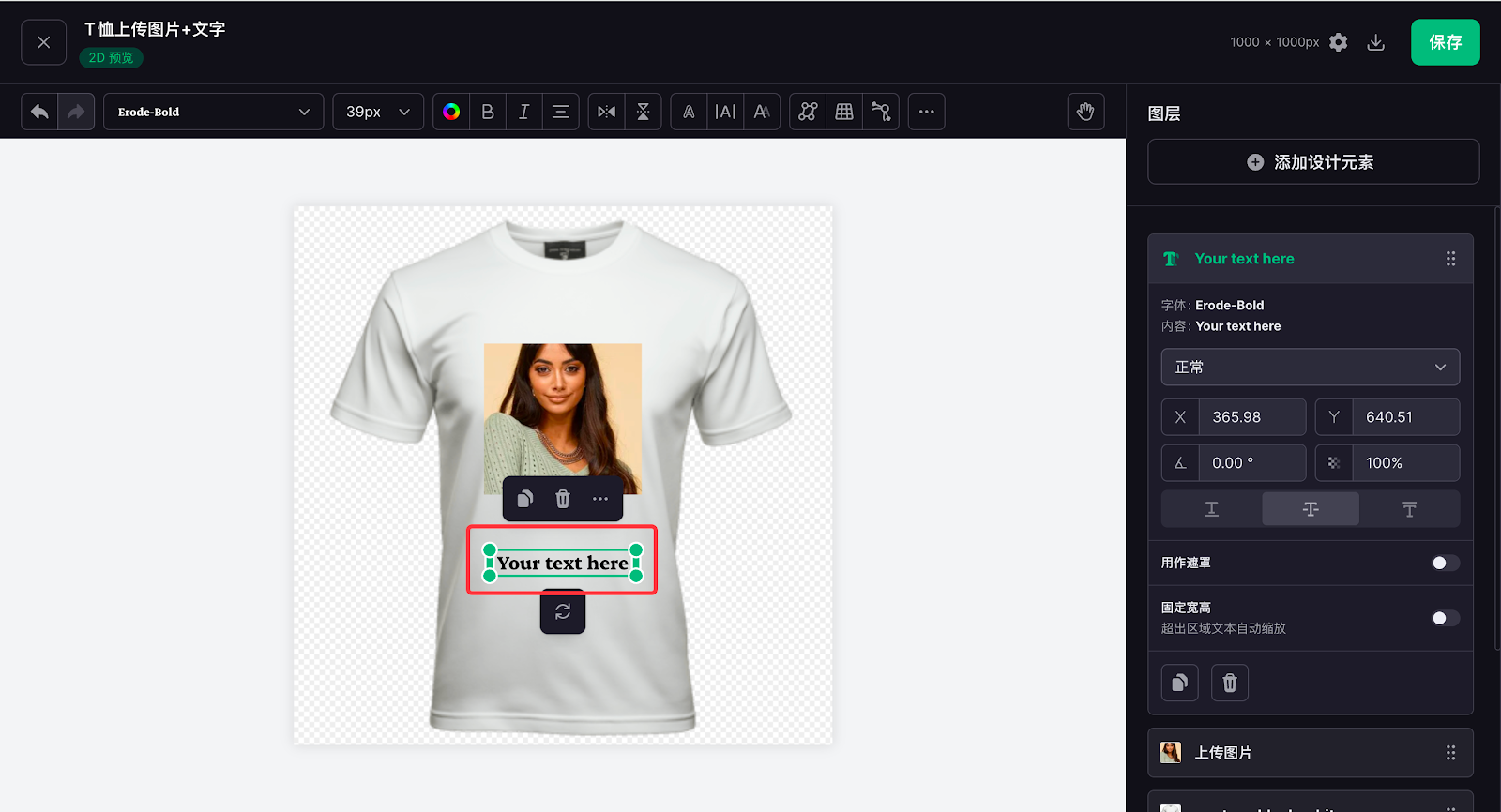Click 添加设计元素 button
This screenshot has height=812, width=1501.
pos(1312,162)
